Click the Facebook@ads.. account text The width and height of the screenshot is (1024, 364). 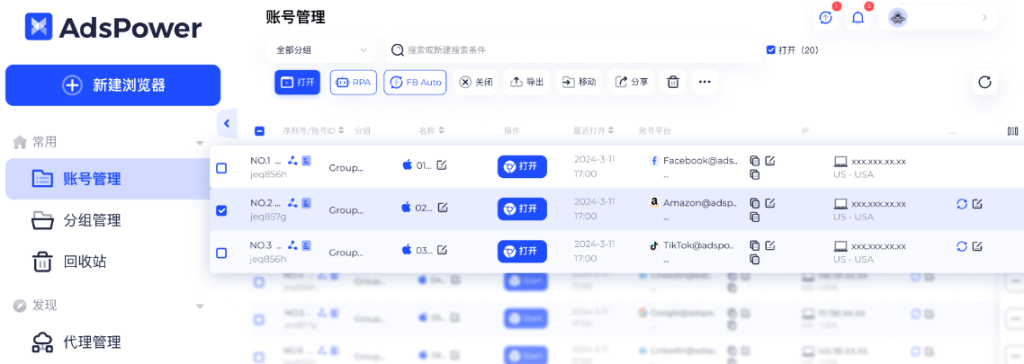[x=701, y=160]
